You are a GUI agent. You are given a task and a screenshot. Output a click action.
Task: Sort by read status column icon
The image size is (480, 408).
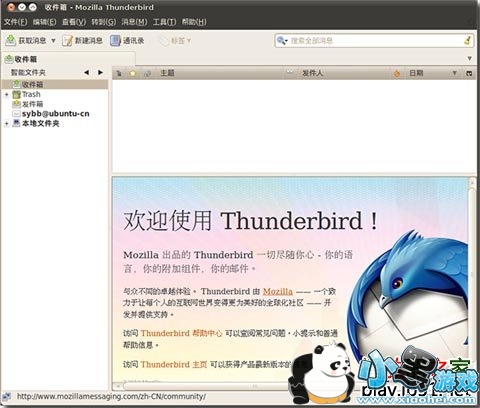[x=290, y=72]
